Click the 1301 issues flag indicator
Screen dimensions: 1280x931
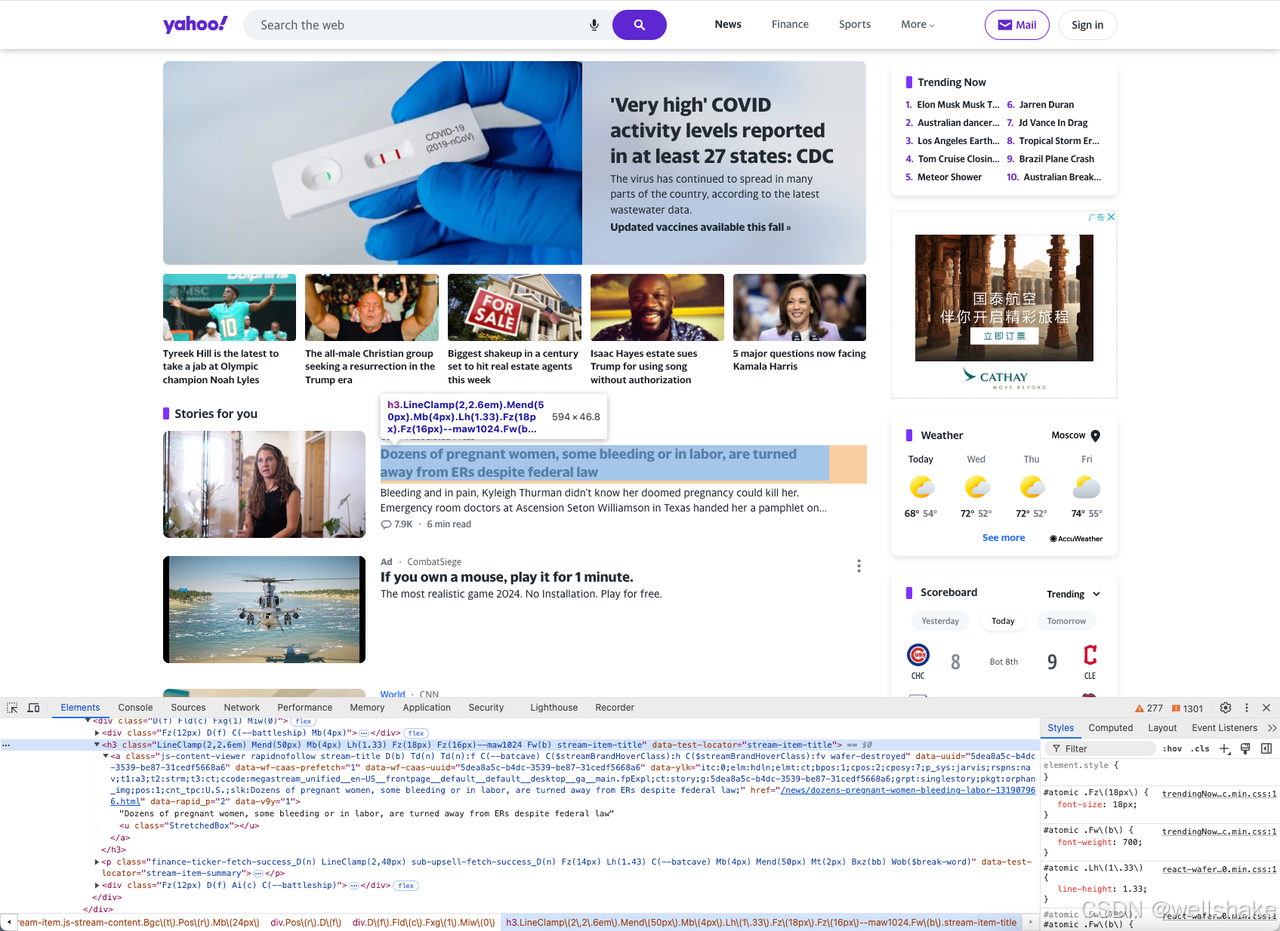pyautogui.click(x=1186, y=708)
